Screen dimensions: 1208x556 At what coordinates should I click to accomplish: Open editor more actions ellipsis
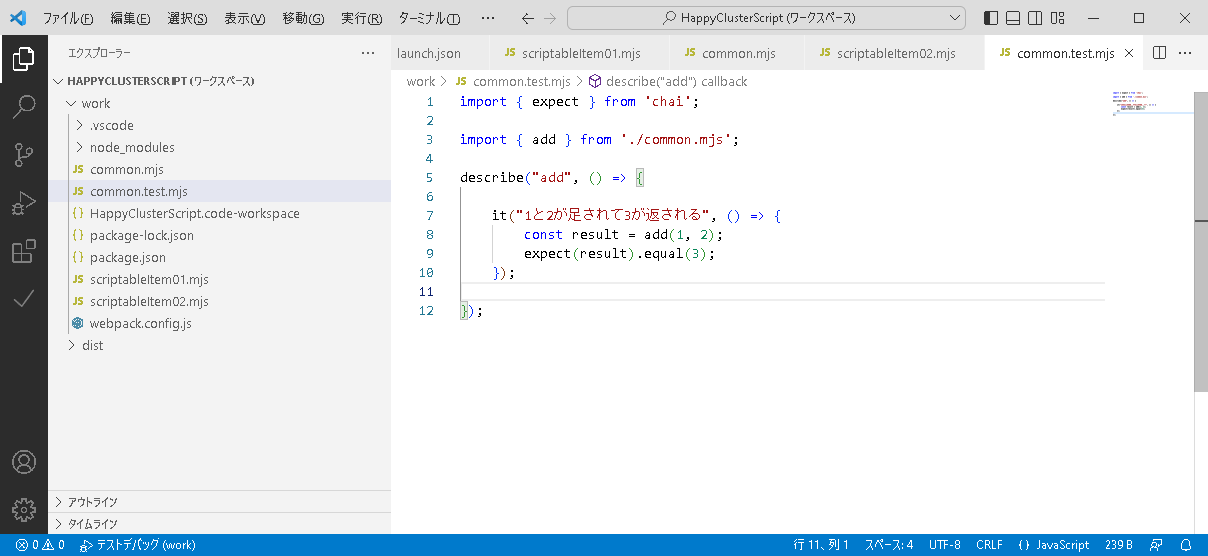(x=1186, y=53)
